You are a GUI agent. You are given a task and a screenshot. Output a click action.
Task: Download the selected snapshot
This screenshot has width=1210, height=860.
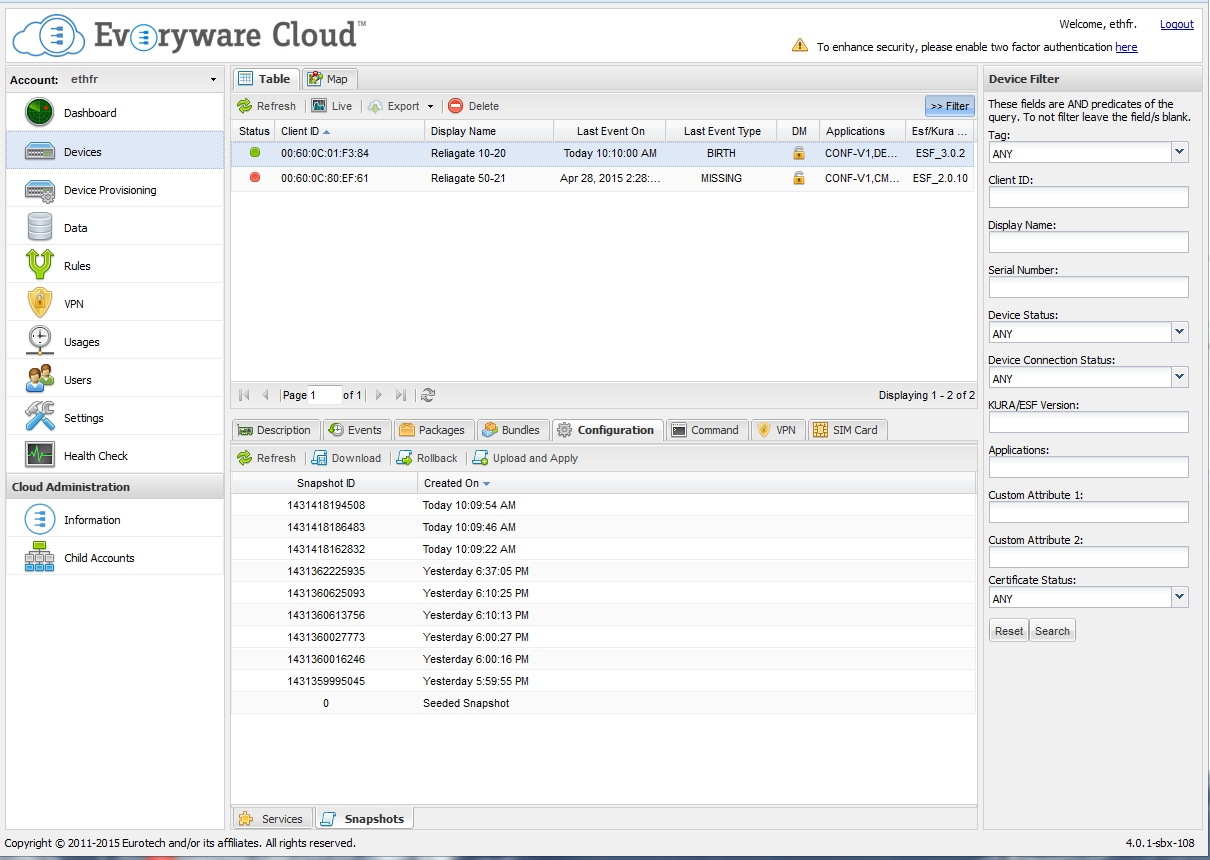click(x=346, y=458)
